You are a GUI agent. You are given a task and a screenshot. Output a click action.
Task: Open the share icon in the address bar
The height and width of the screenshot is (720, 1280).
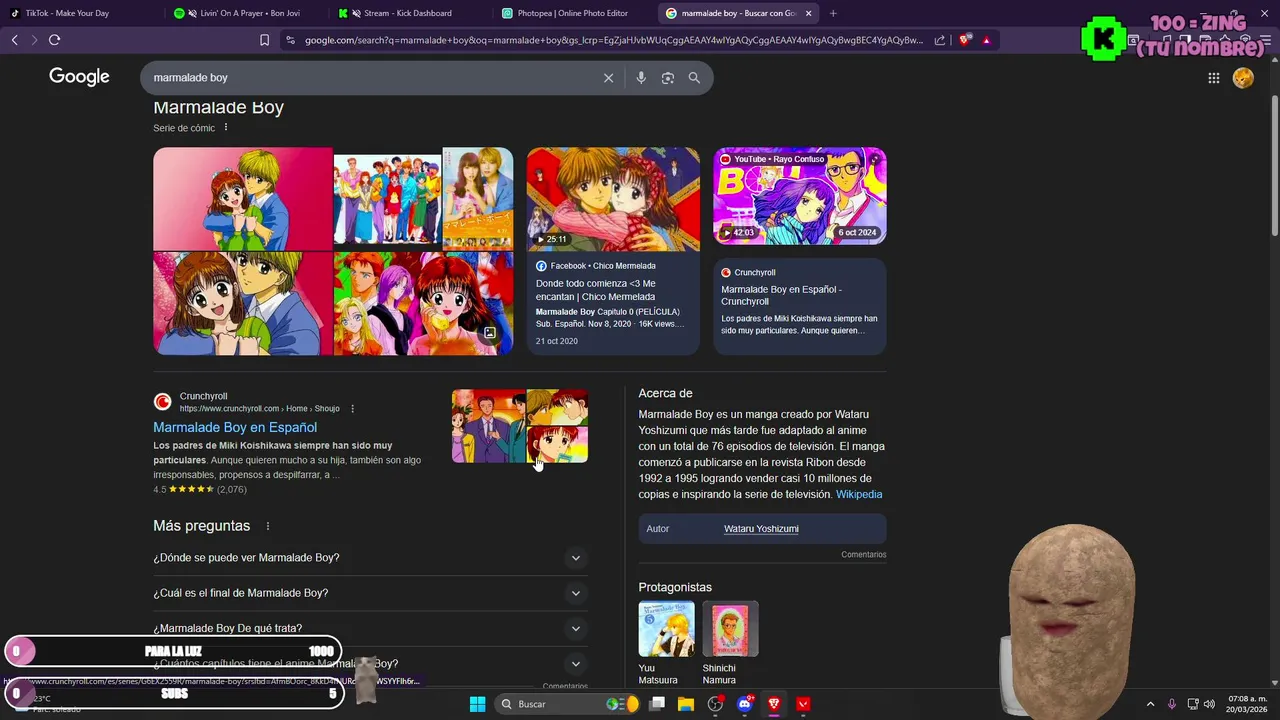tap(940, 40)
